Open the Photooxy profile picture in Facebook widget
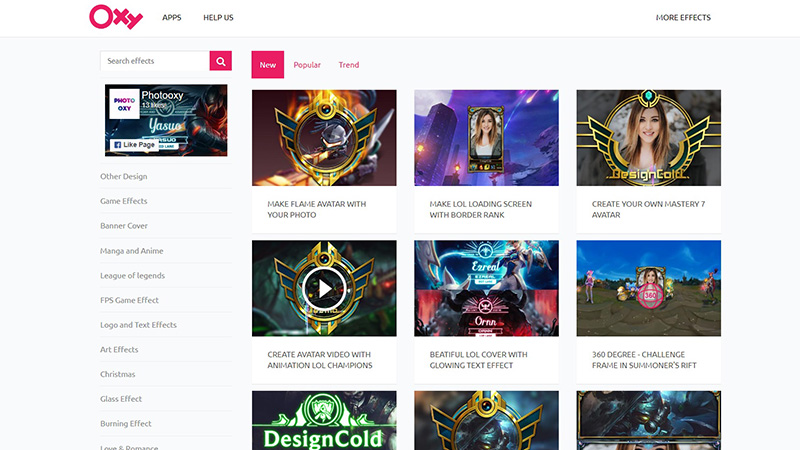Image resolution: width=800 pixels, height=450 pixels. 124,104
